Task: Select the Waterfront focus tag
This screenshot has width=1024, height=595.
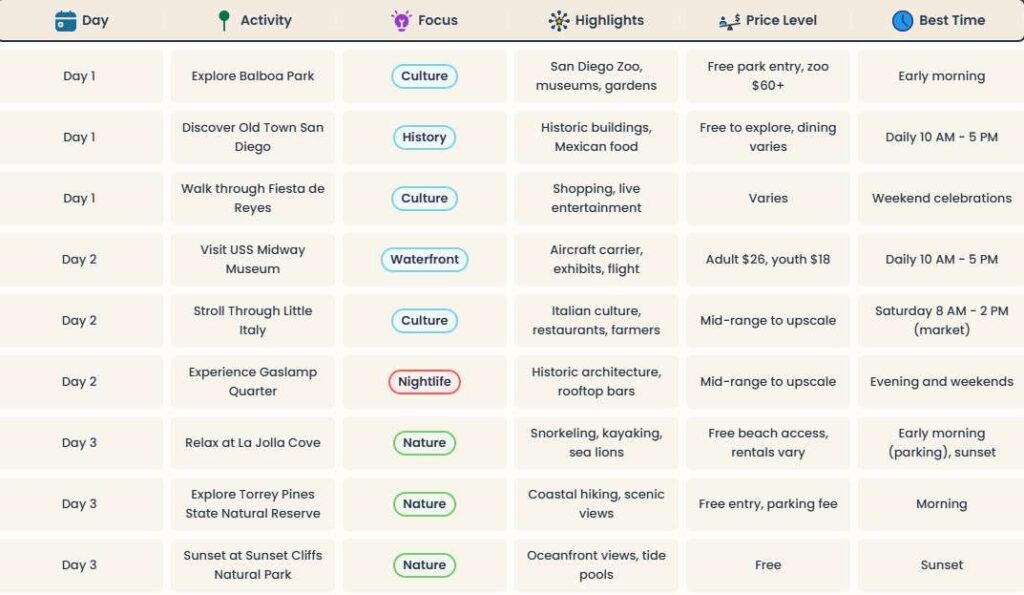Action: (x=424, y=260)
